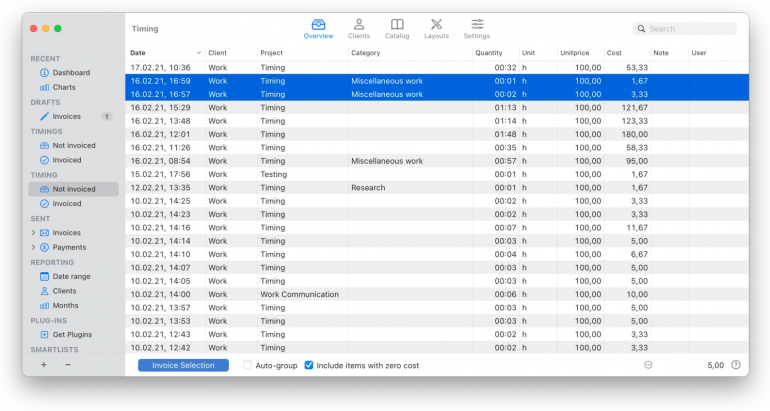Sort by the Client column header
This screenshot has height=411, width=770.
[x=231, y=53]
